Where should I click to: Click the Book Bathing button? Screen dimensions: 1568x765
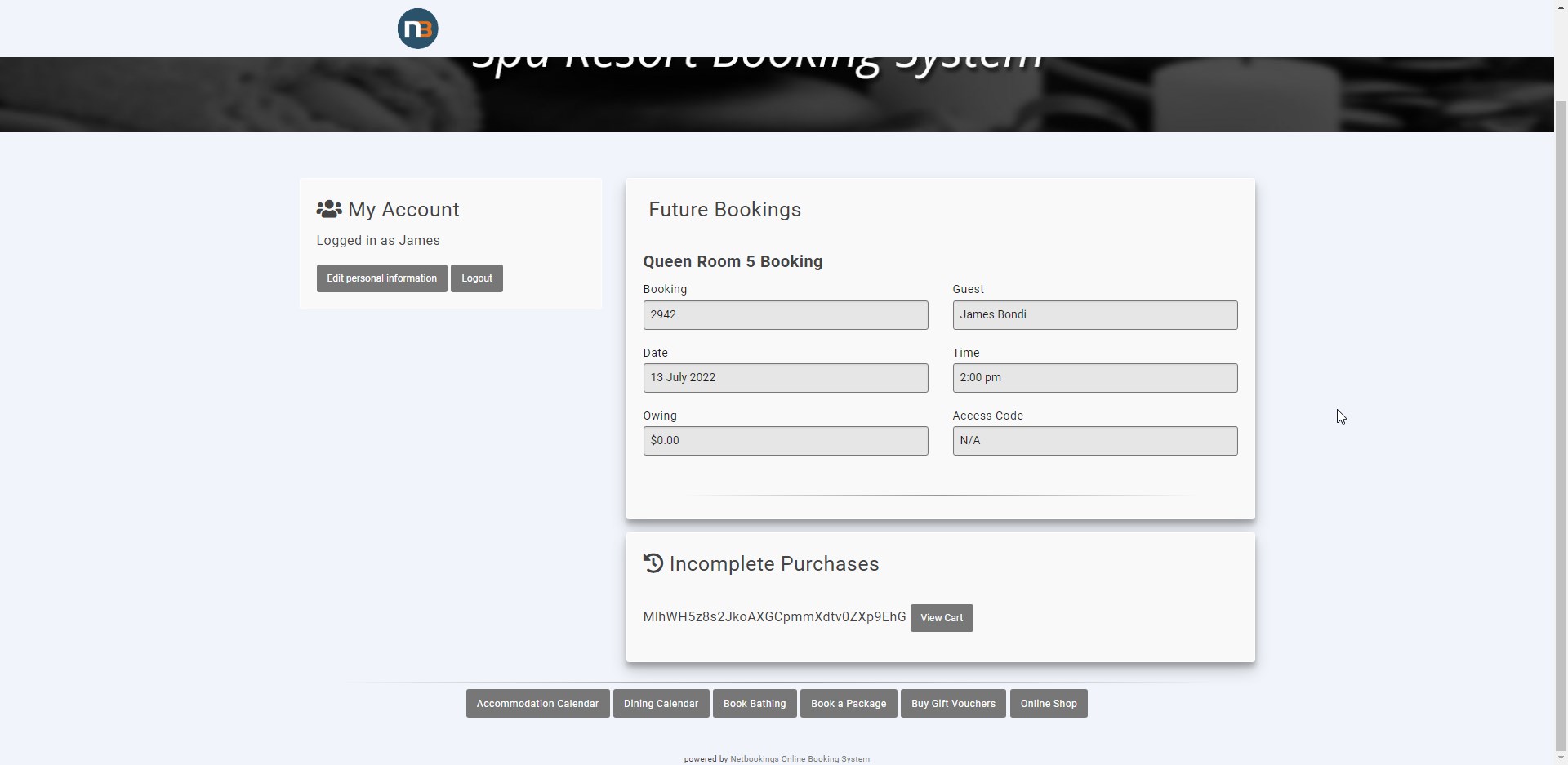coord(754,703)
